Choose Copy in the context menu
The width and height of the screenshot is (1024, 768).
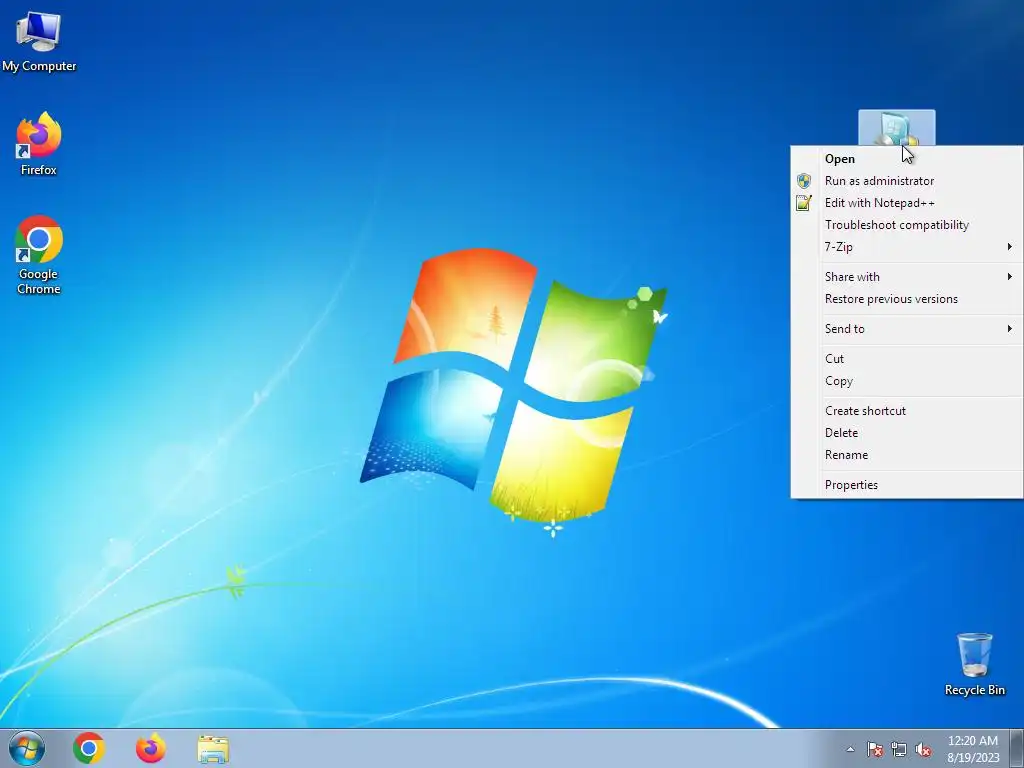coord(906,381)
